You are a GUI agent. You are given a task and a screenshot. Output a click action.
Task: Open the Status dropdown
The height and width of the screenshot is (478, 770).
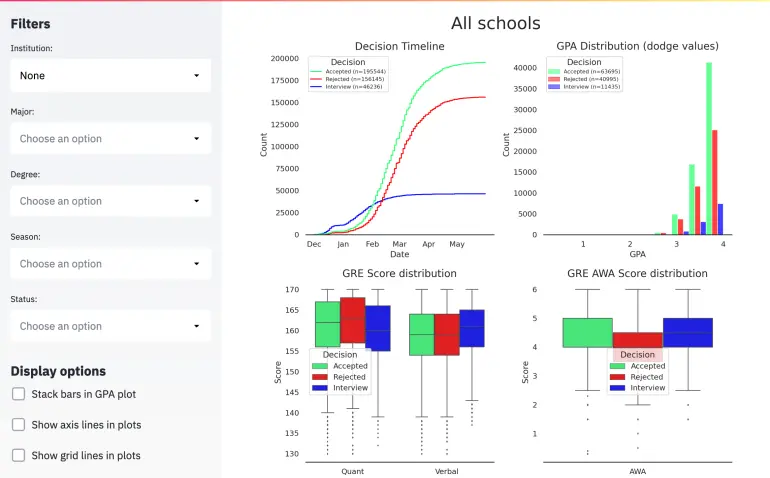110,326
